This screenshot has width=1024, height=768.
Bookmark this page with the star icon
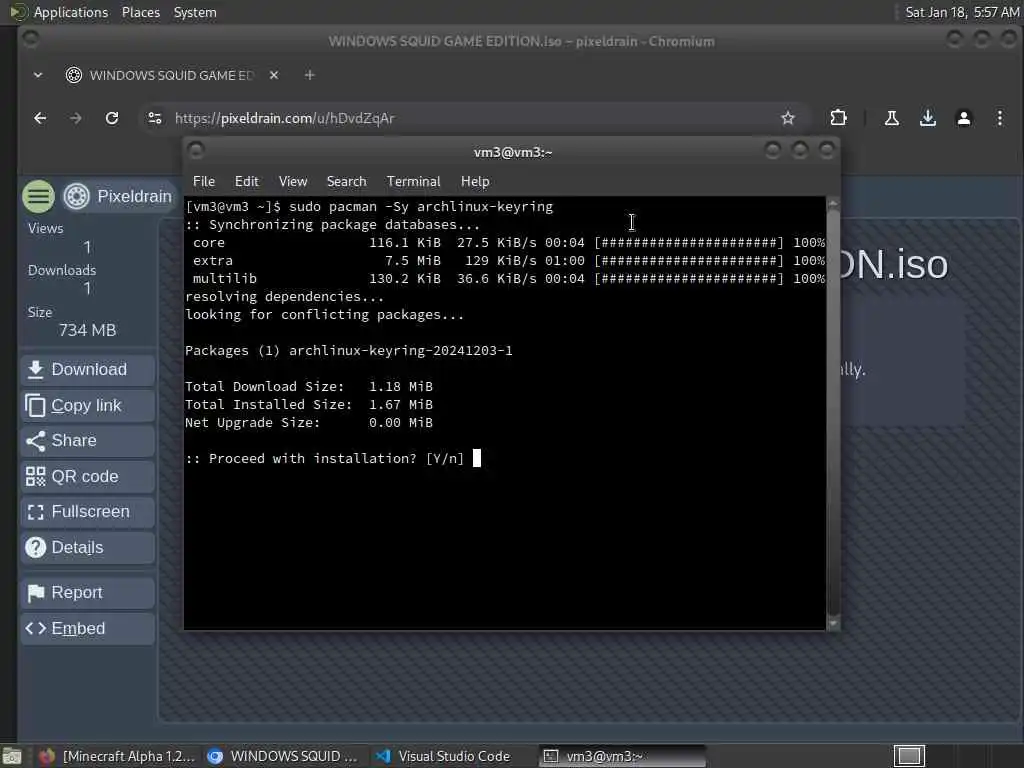pyautogui.click(x=788, y=118)
